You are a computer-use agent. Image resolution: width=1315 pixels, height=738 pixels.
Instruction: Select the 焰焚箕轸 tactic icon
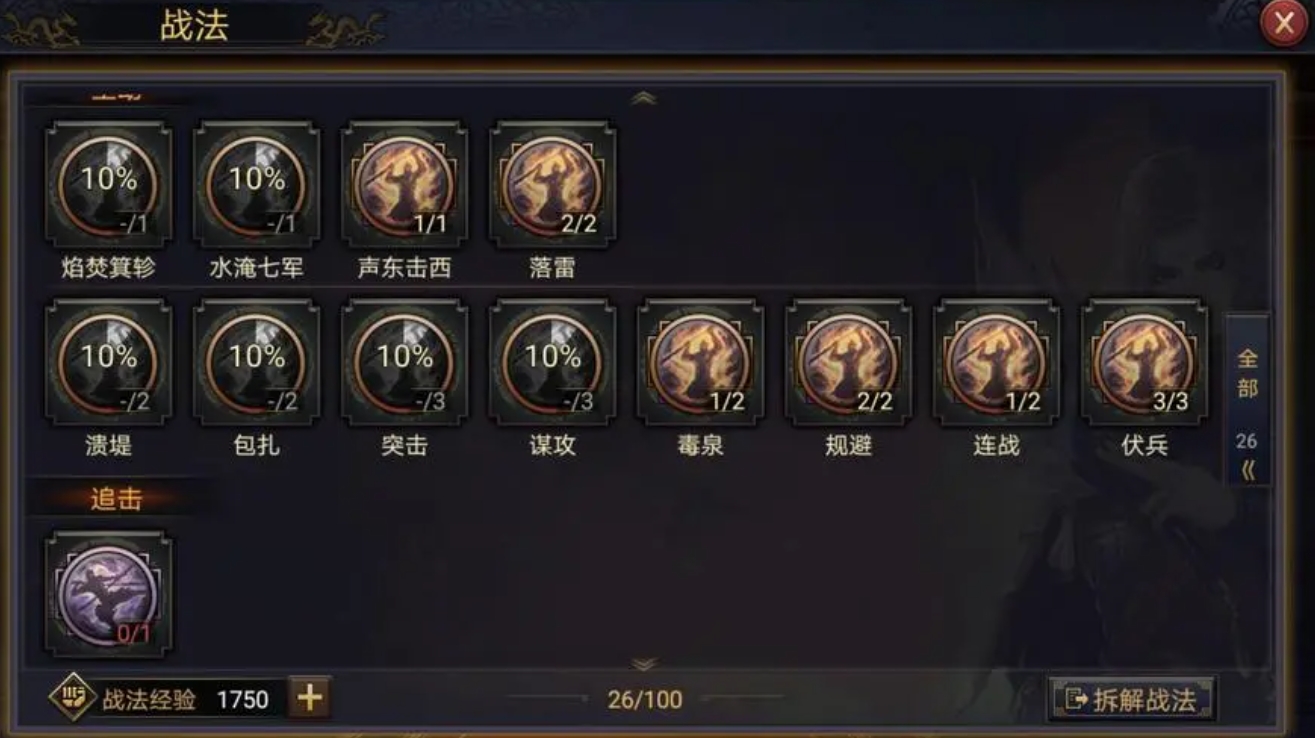click(x=108, y=185)
